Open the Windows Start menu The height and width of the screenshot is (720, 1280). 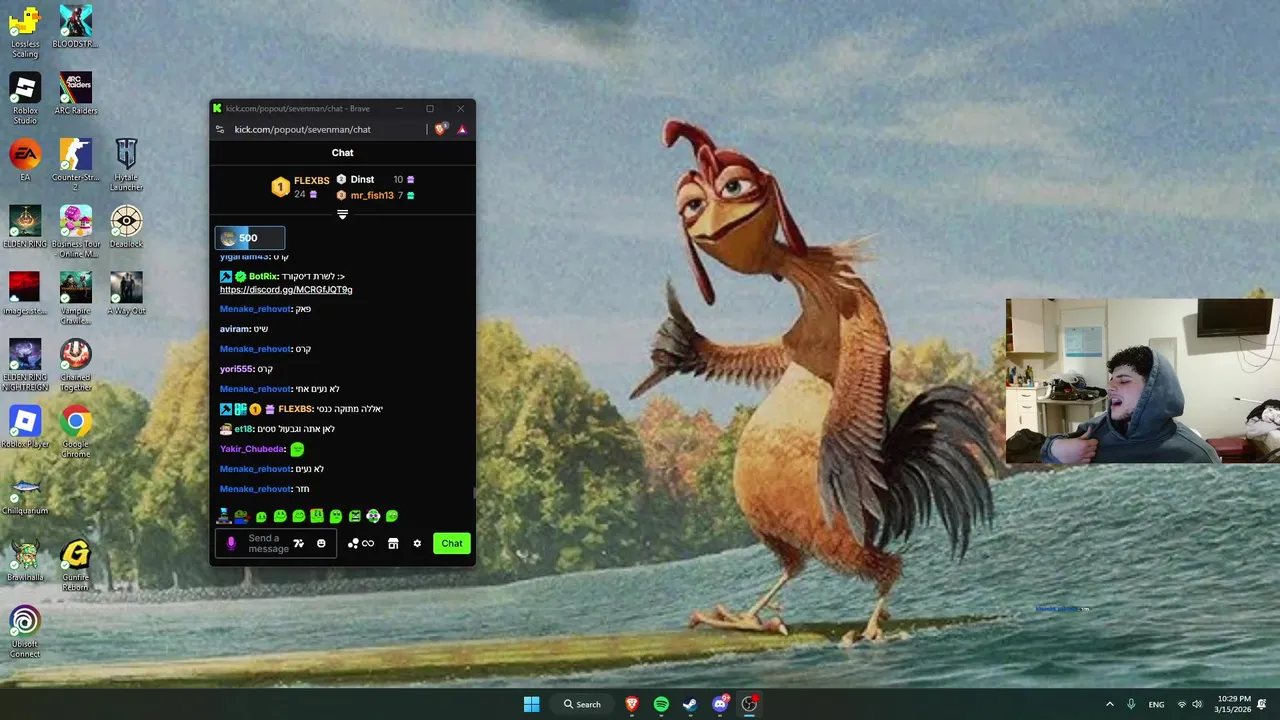[531, 704]
